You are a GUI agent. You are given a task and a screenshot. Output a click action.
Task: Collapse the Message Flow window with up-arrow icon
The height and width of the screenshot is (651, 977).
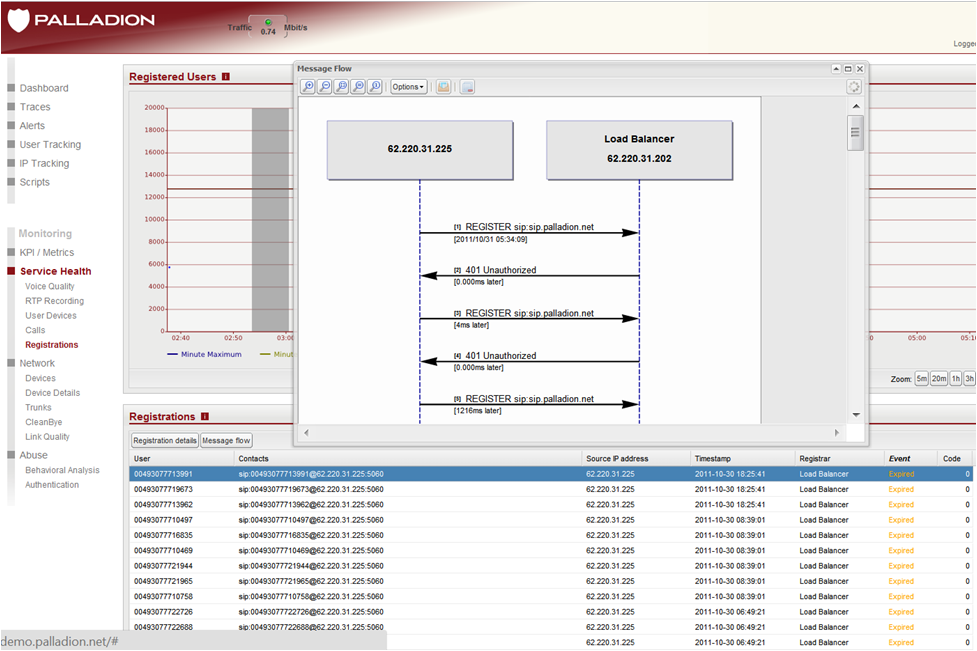point(836,69)
